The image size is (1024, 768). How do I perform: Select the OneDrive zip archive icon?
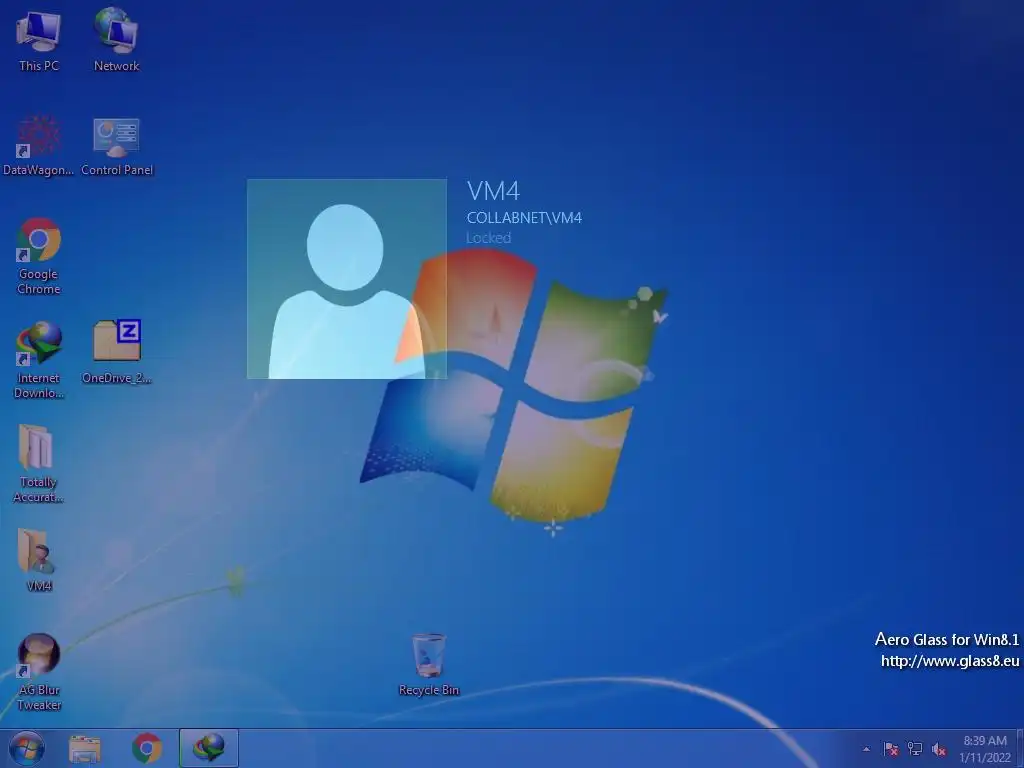[x=117, y=351]
